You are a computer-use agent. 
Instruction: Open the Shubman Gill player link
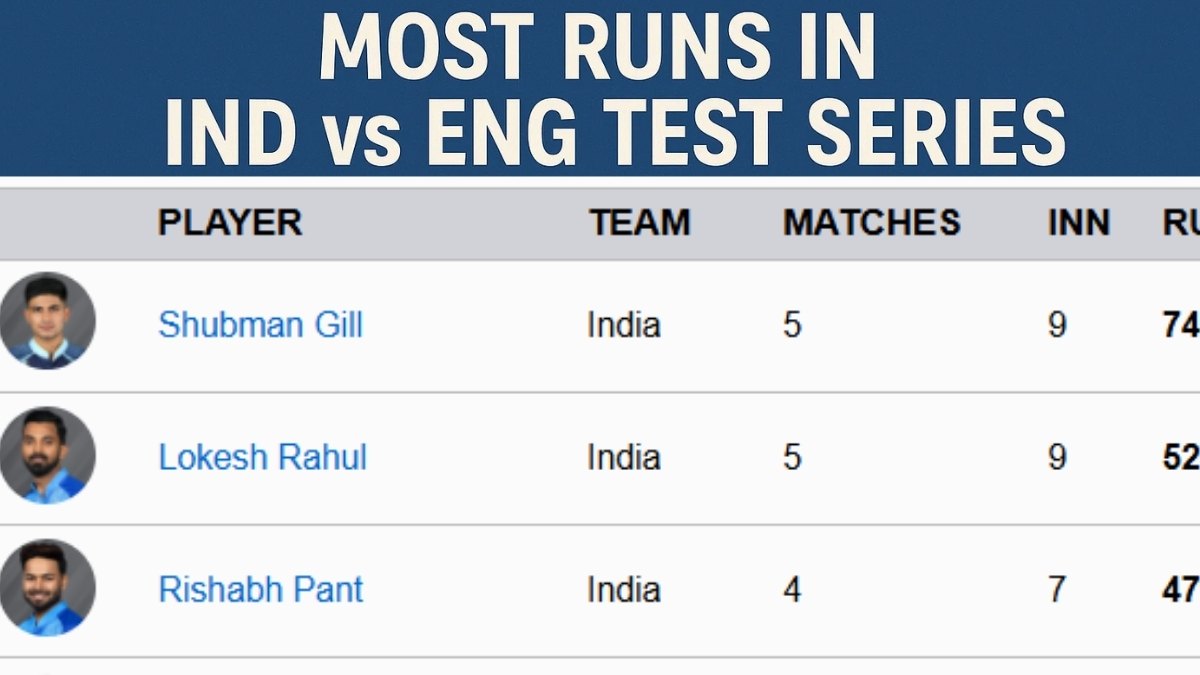[x=260, y=325]
